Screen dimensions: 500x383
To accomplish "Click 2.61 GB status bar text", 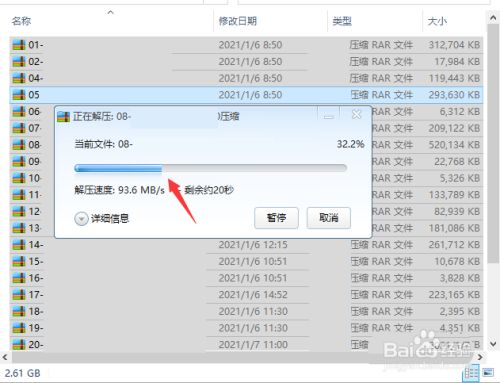I will [23, 373].
